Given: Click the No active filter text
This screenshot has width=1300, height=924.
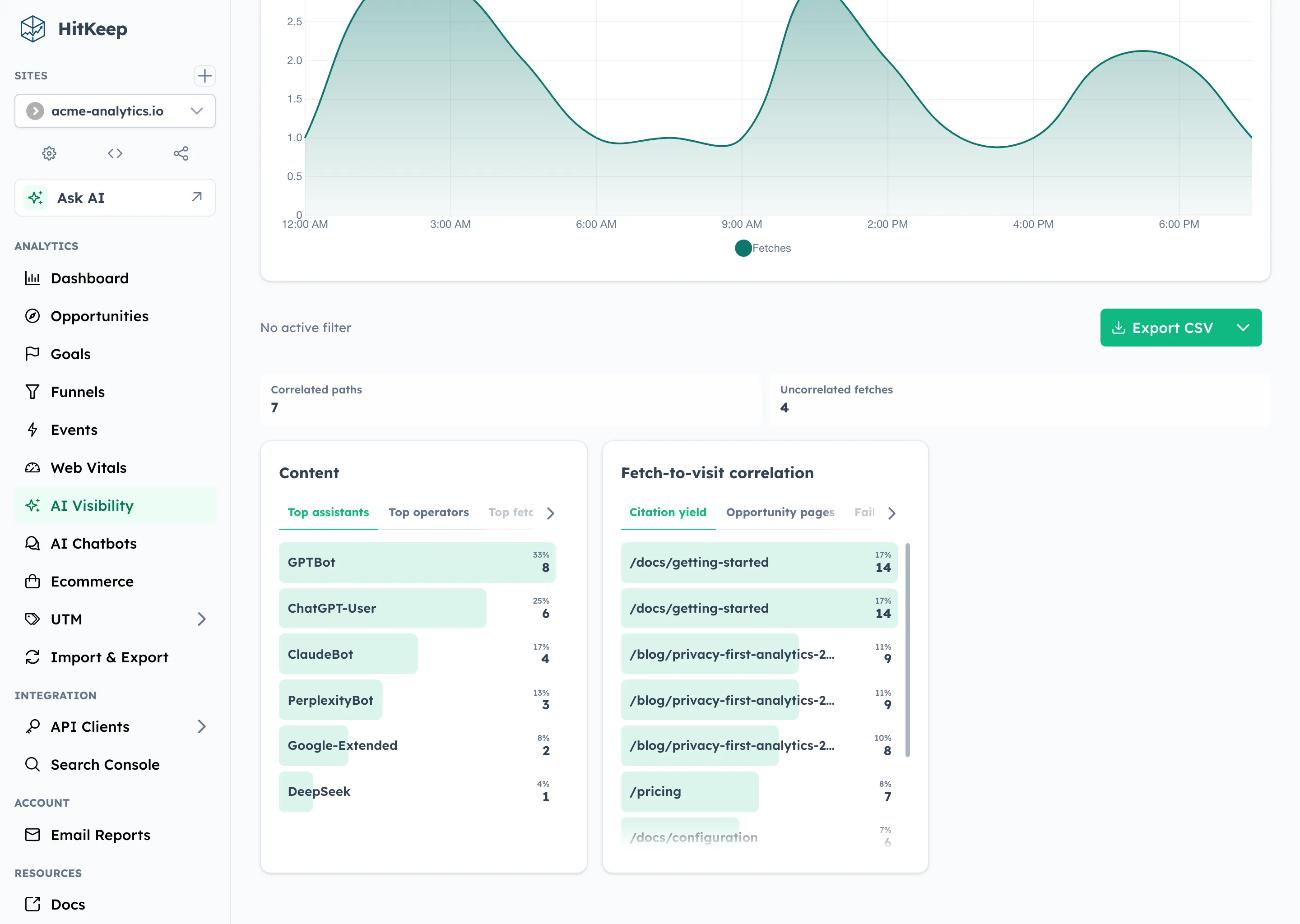Looking at the screenshot, I should tap(306, 328).
